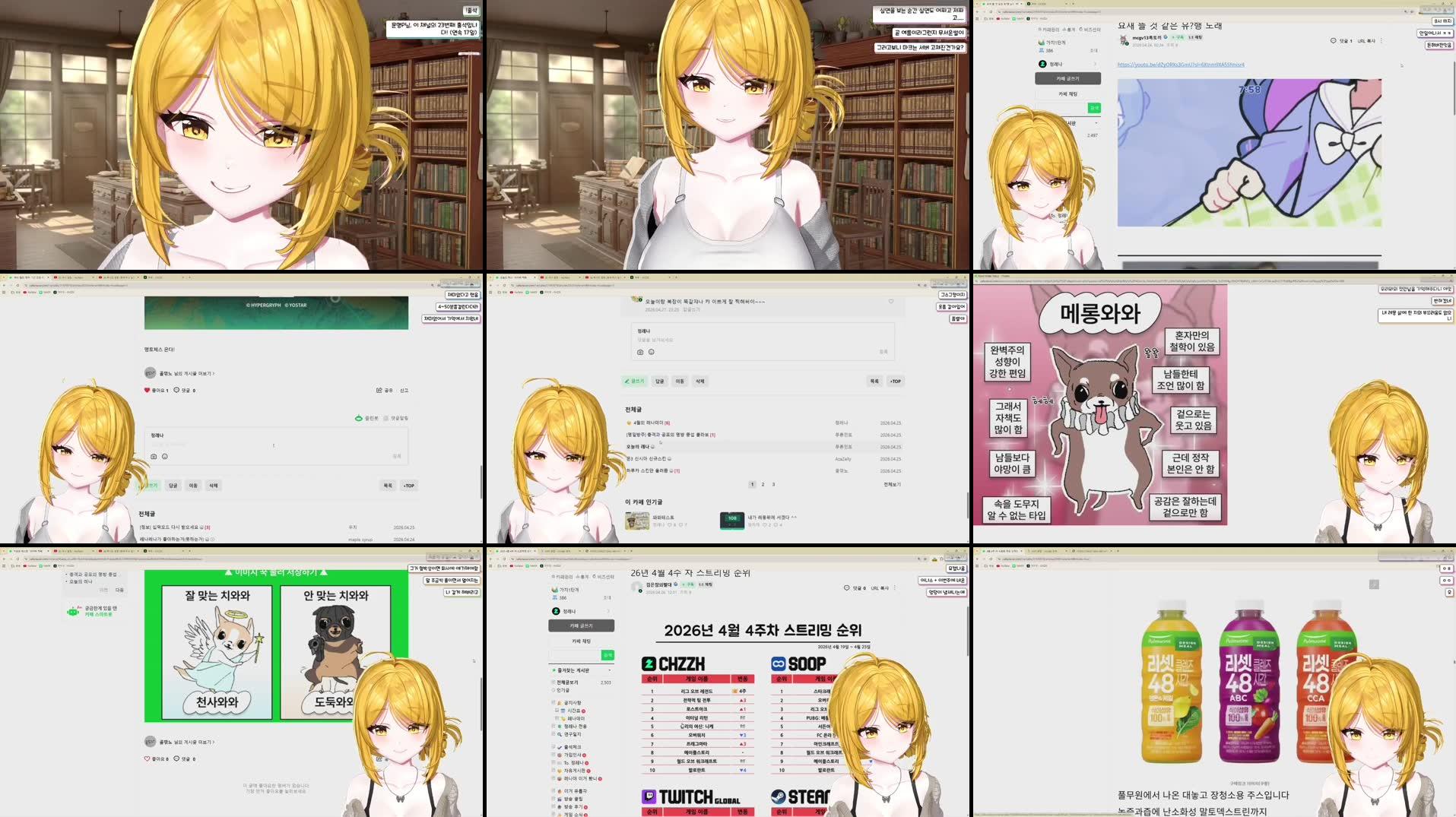Click emoji icon in HYPERGRYPH post comment box
The width and height of the screenshot is (1456, 817).
click(165, 457)
